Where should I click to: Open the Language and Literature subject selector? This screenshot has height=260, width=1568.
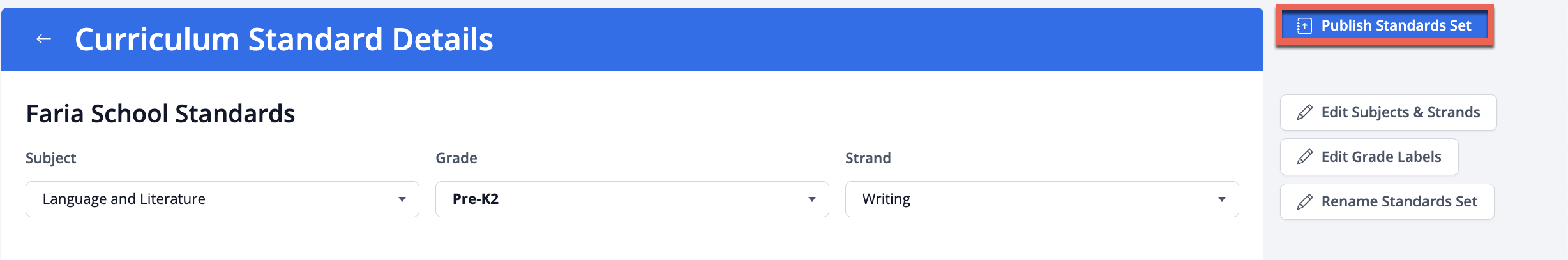click(x=211, y=199)
